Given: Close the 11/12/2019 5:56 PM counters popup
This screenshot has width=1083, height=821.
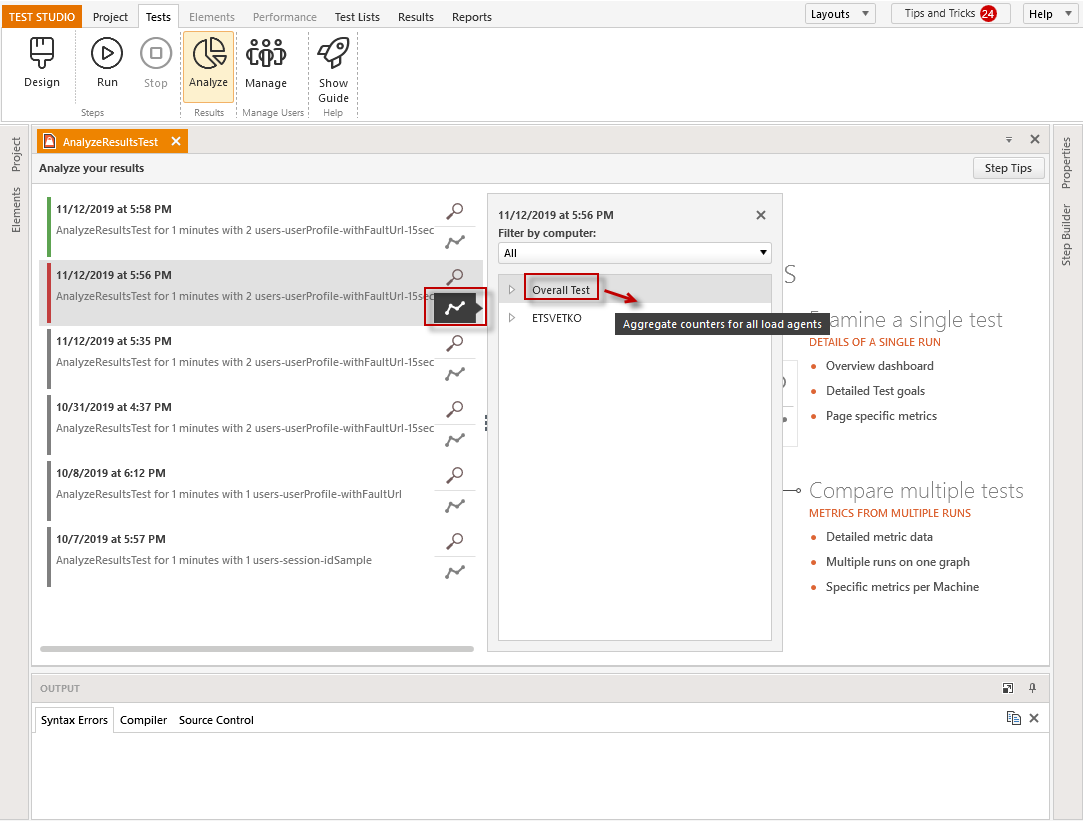Looking at the screenshot, I should click(760, 215).
